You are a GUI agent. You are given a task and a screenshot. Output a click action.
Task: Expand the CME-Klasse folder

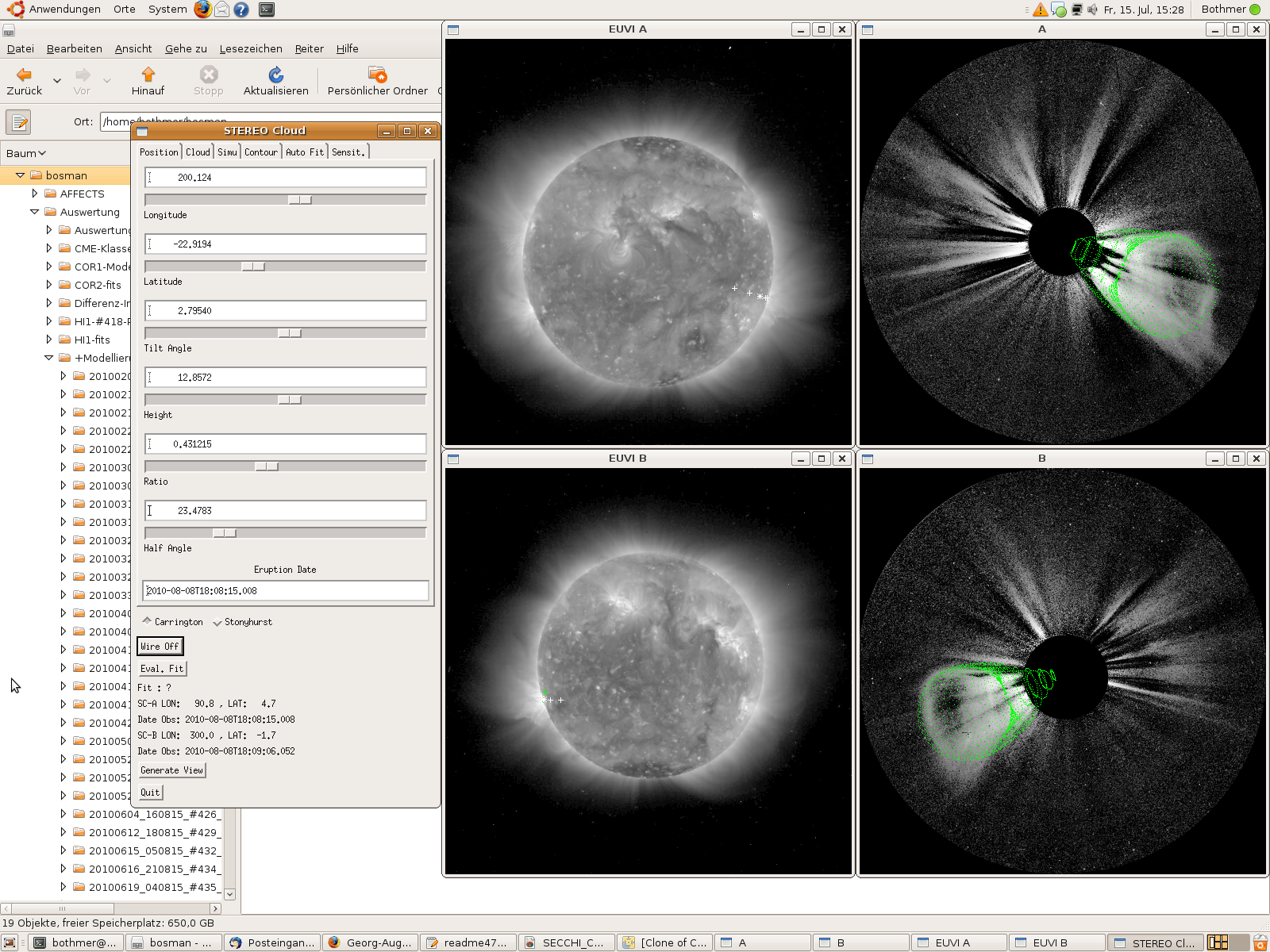pos(48,248)
